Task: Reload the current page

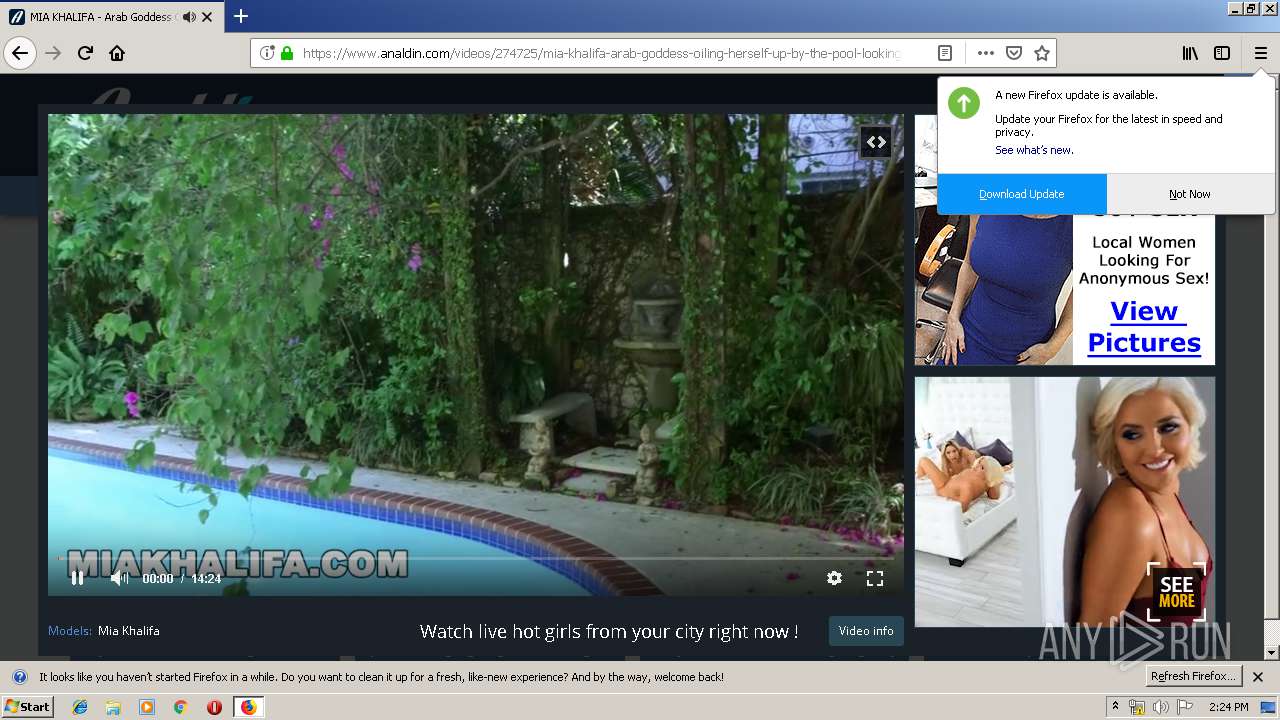Action: (x=85, y=53)
